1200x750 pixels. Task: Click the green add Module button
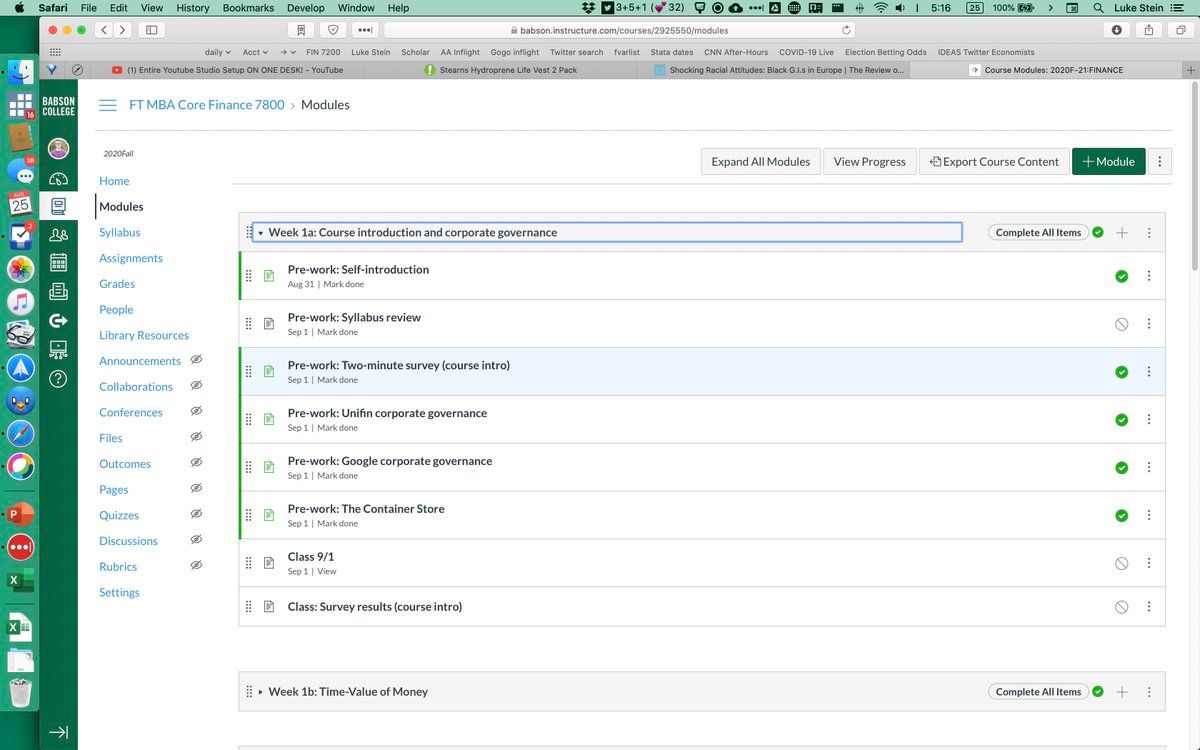[x=1108, y=162]
